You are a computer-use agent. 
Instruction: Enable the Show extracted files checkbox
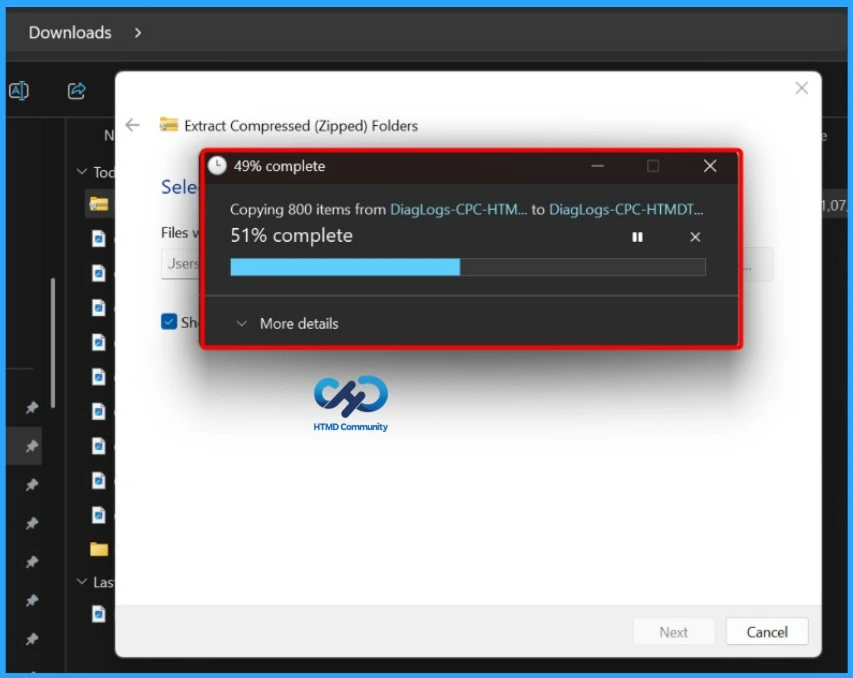coord(168,321)
